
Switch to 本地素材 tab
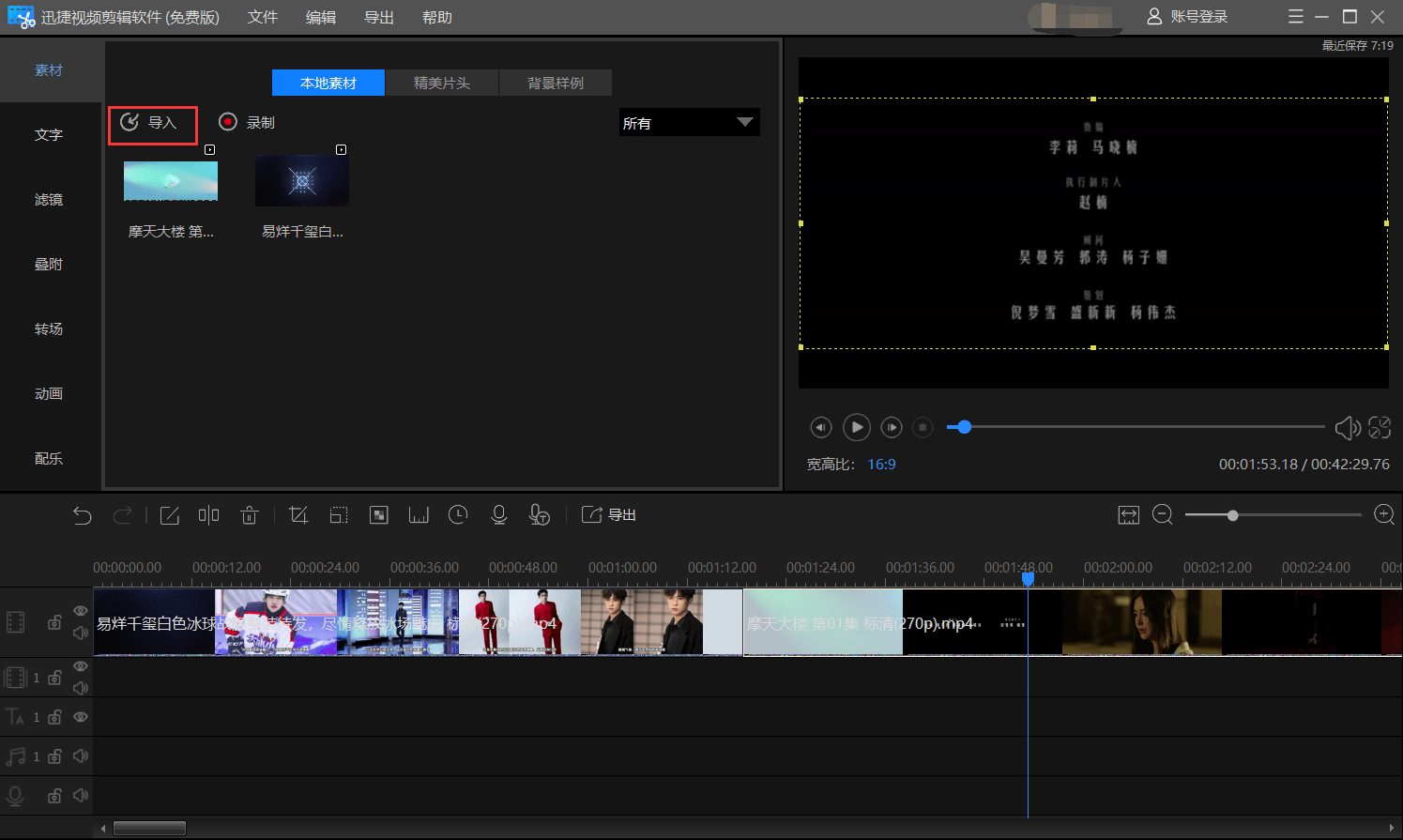[x=328, y=83]
